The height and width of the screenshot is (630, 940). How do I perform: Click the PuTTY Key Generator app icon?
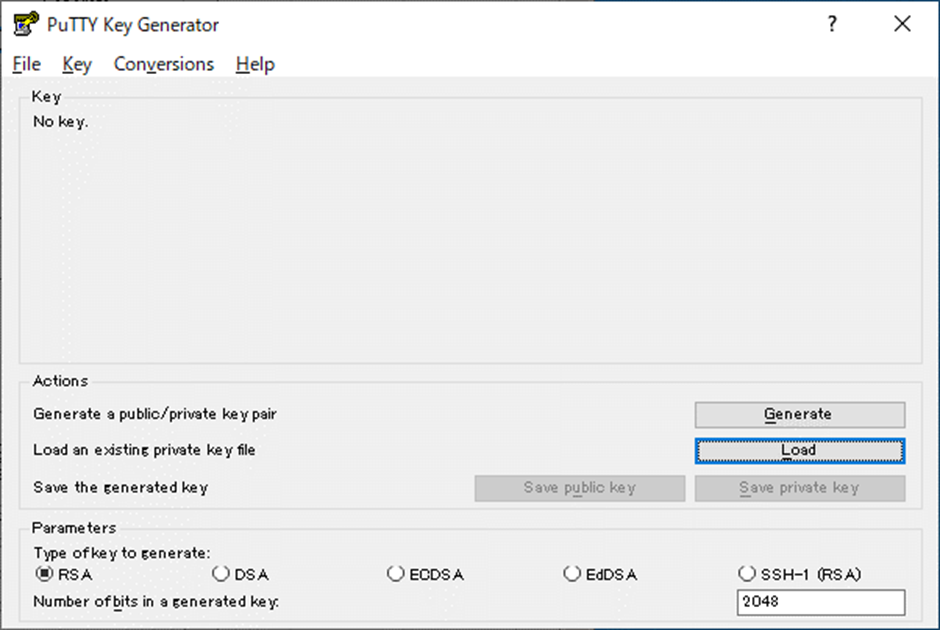tap(26, 24)
